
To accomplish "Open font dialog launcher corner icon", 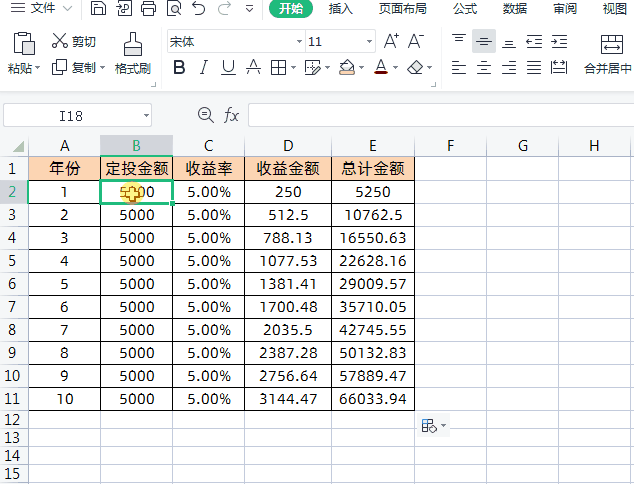I will pyautogui.click(x=433, y=85).
